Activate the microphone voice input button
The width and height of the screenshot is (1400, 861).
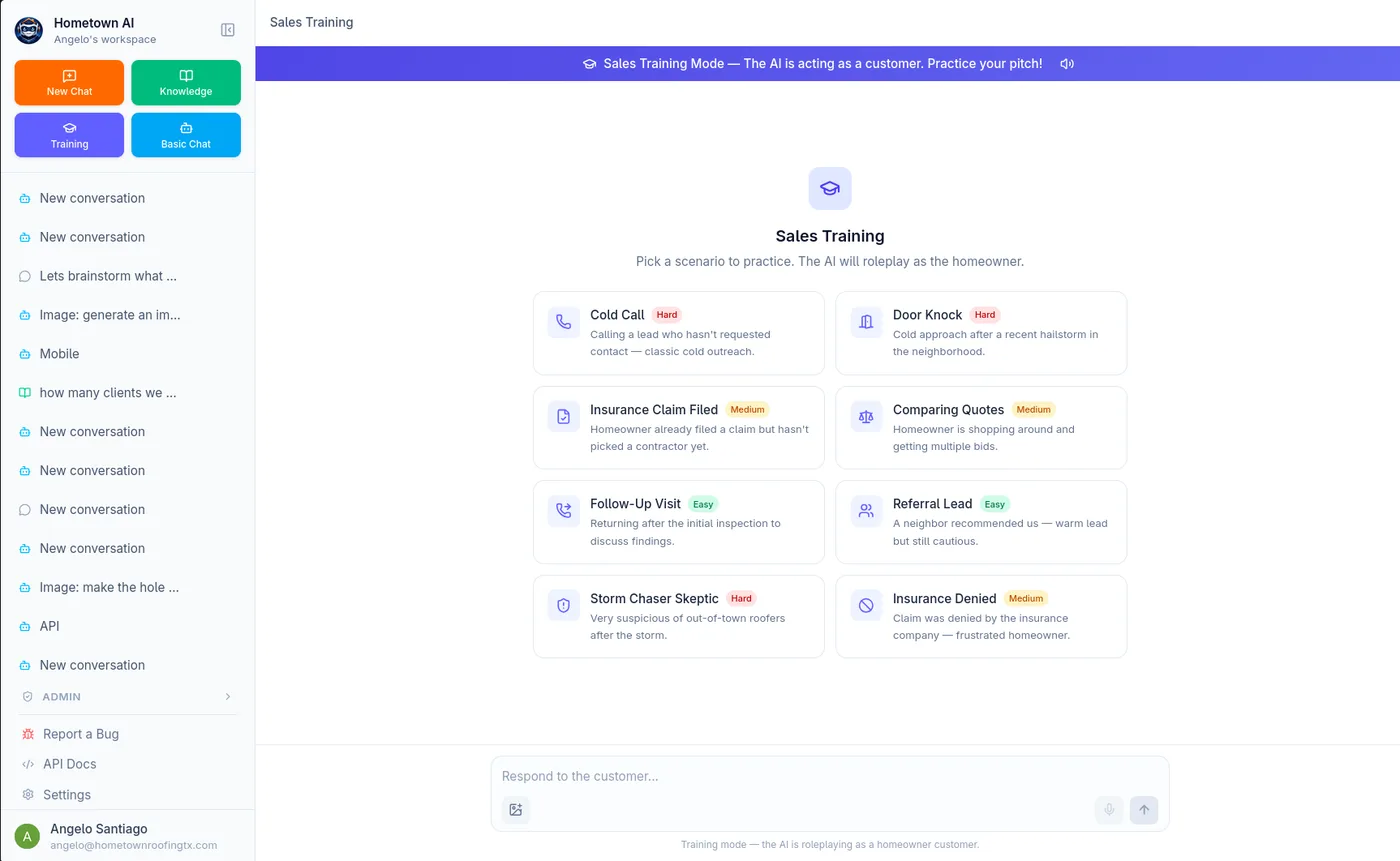(1109, 810)
